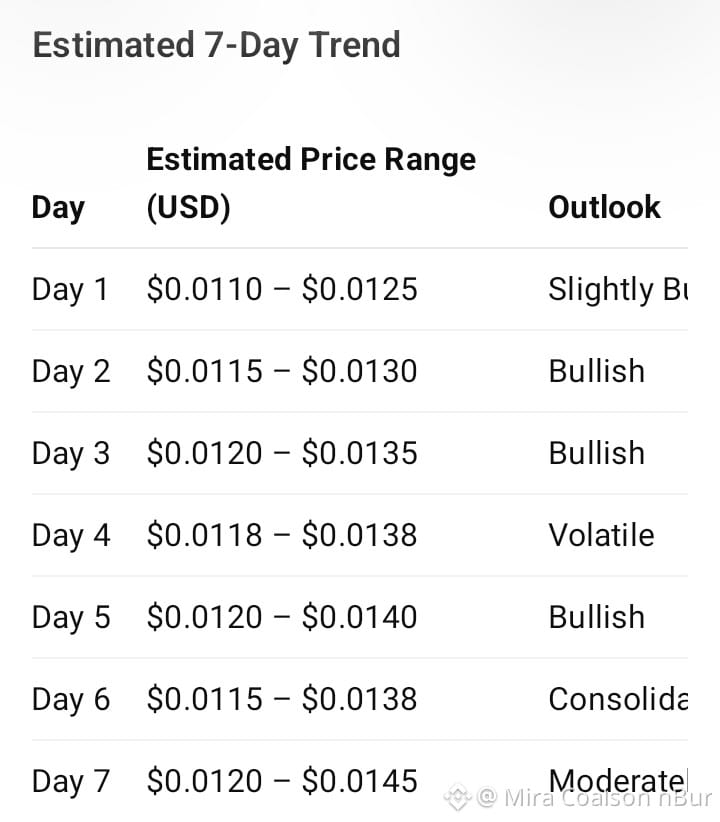The image size is (720, 822).
Task: Click the Estimated Price Range (USD) header
Action: (x=311, y=183)
